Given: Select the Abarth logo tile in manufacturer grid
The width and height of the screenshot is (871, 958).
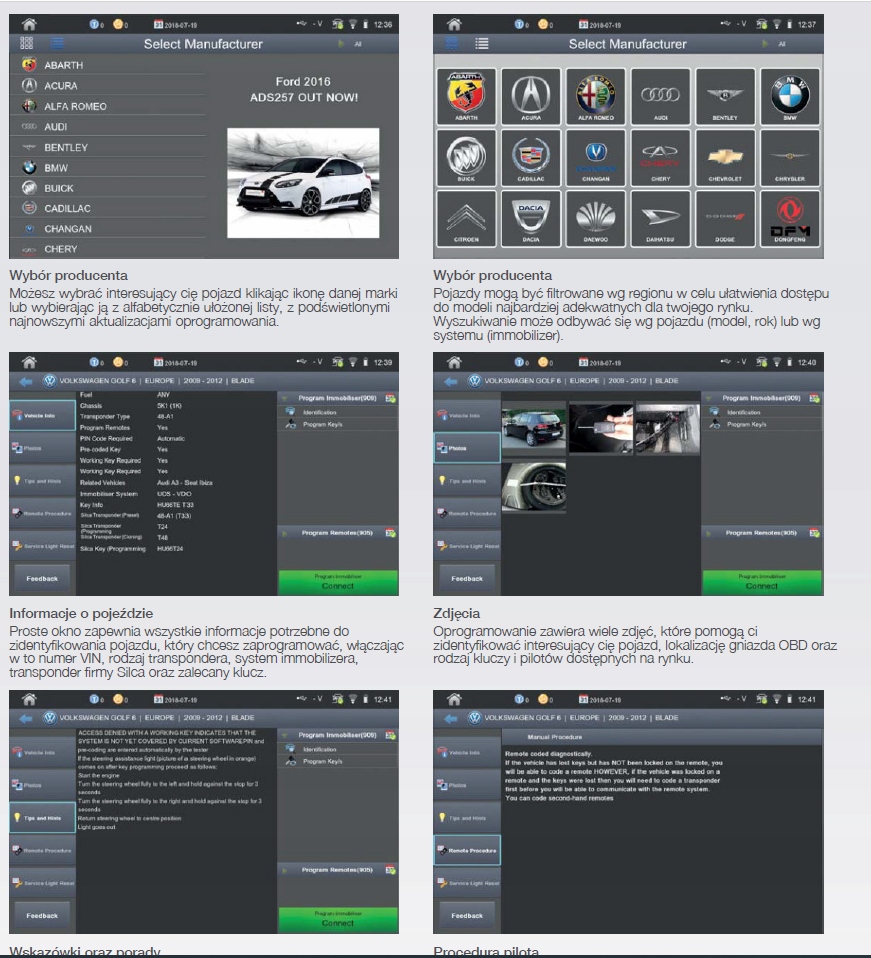Looking at the screenshot, I should (x=466, y=97).
